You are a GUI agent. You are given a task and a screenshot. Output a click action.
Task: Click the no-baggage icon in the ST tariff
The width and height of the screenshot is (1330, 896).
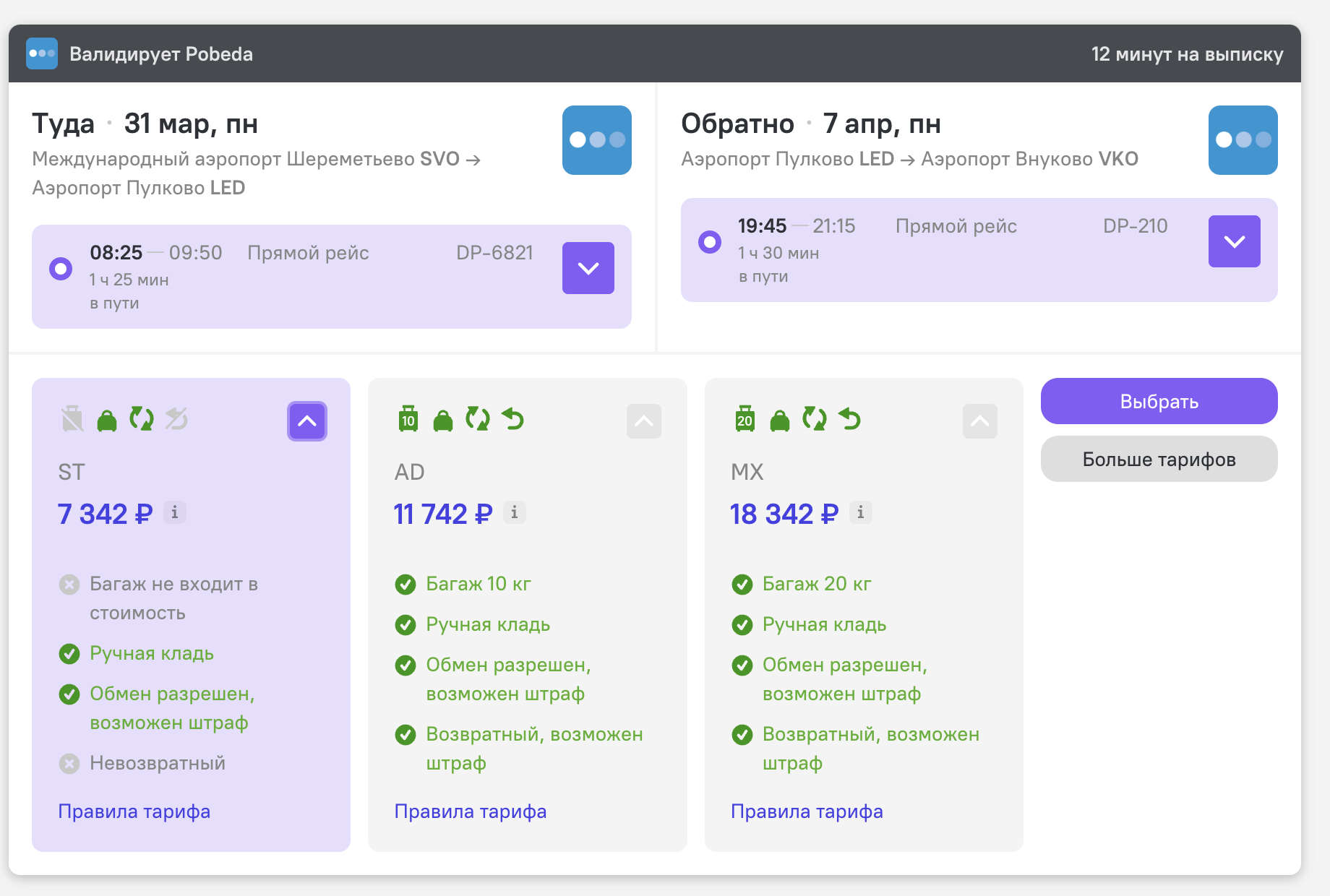click(72, 419)
